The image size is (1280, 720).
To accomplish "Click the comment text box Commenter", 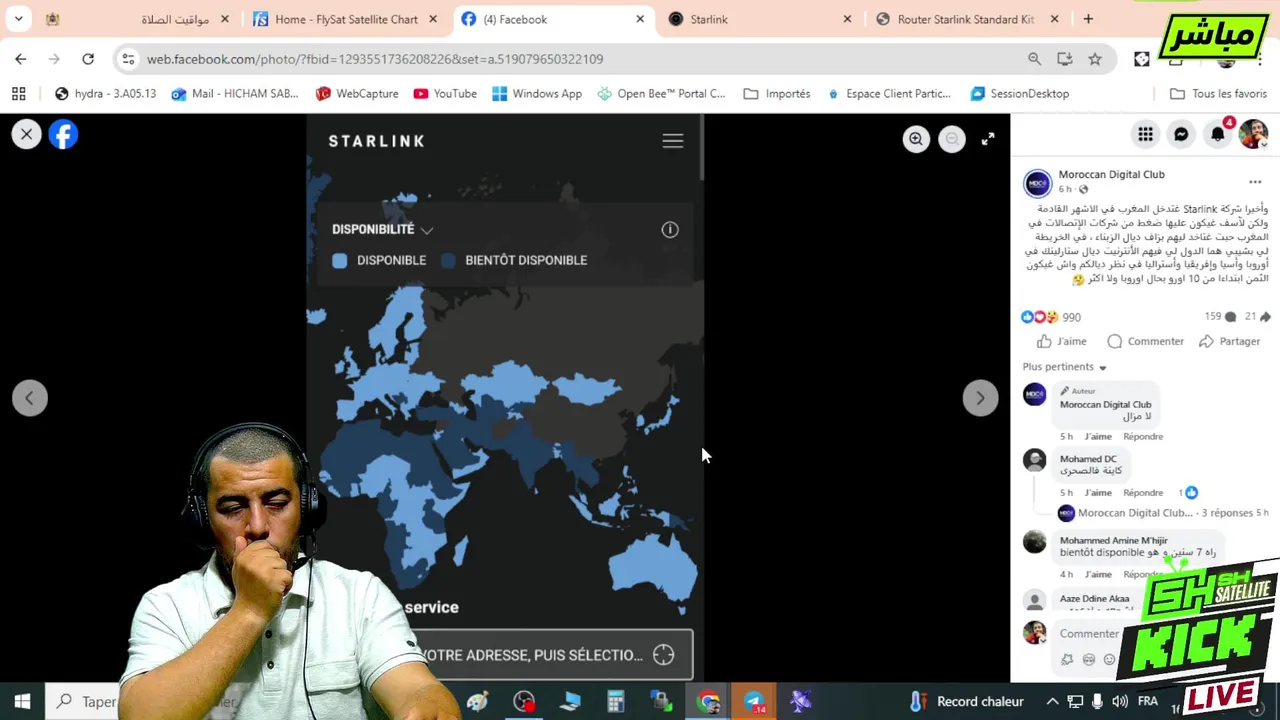I will (1090, 633).
